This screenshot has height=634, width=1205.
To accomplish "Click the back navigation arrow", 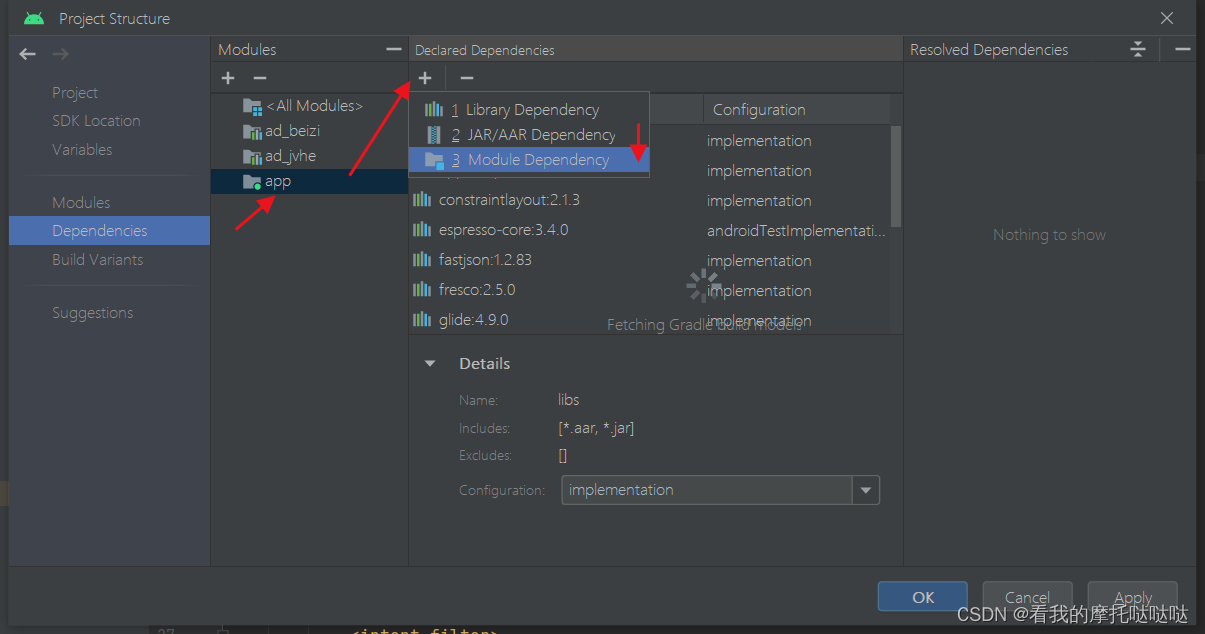I will point(27,53).
